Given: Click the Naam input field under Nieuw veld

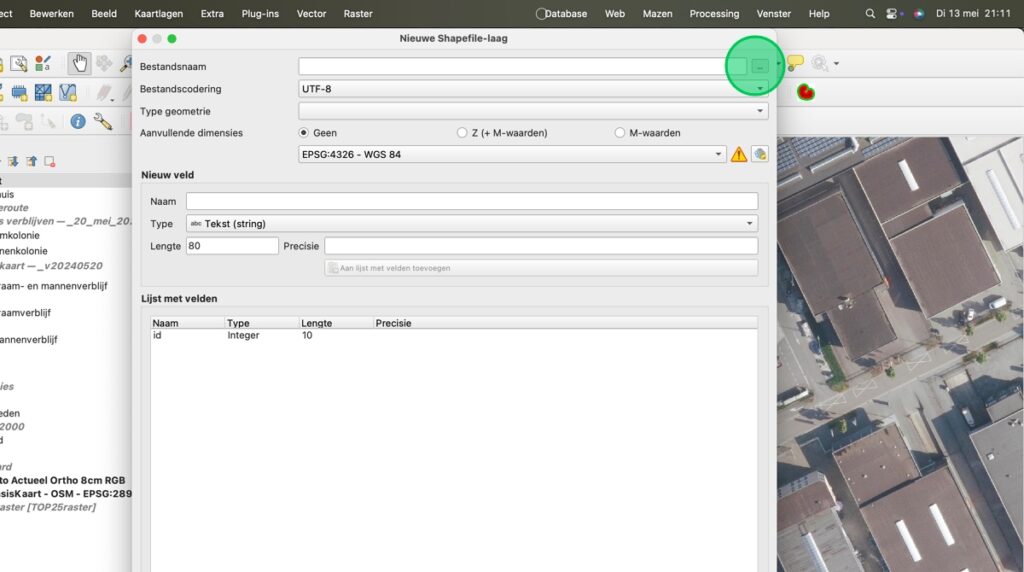Looking at the screenshot, I should 471,201.
